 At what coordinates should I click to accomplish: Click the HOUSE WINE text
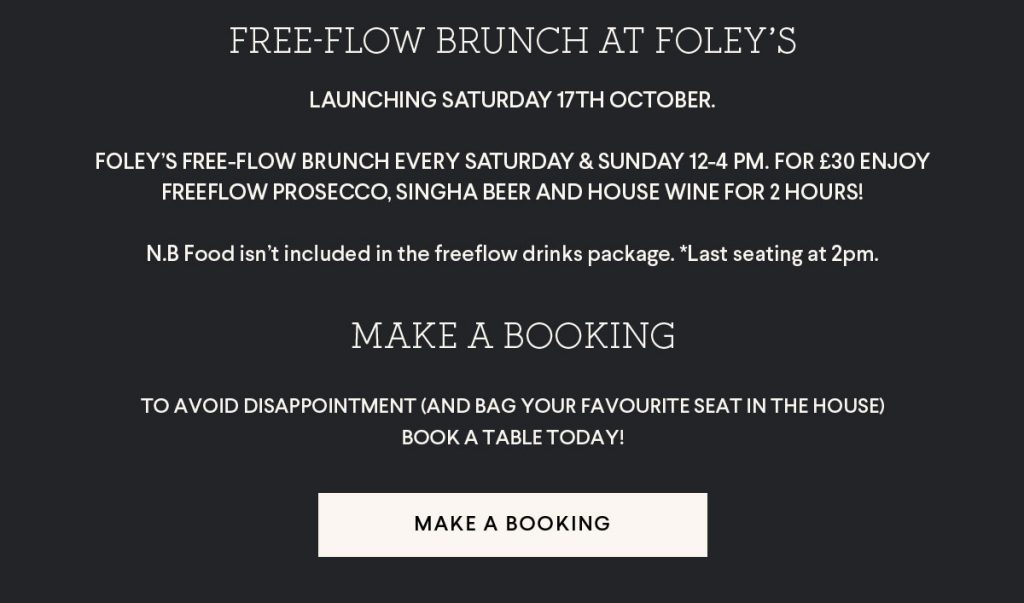point(623,192)
